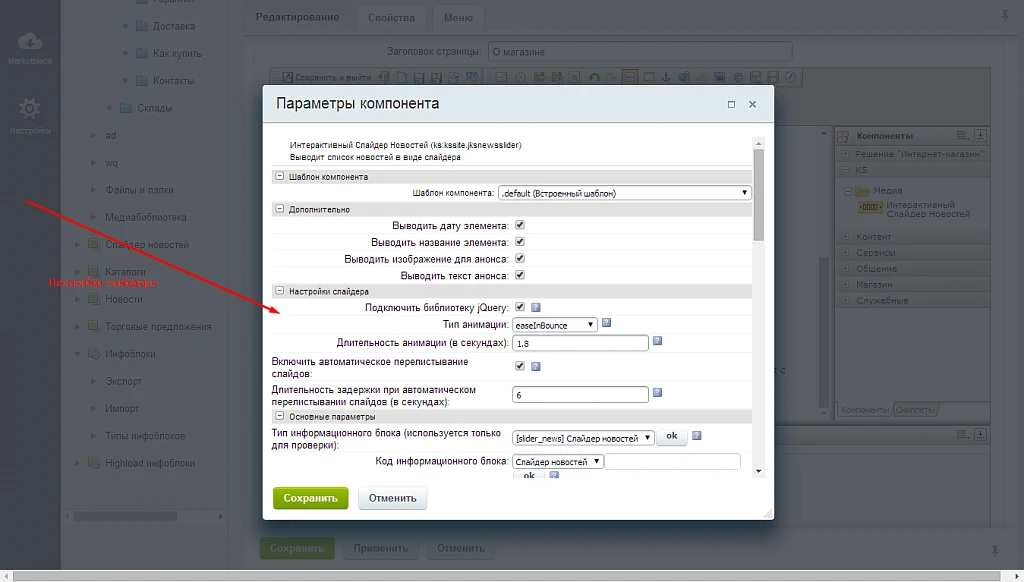Viewport: 1024px width, 582px height.
Task: Show help for Тип информационного блока
Action: (697, 436)
